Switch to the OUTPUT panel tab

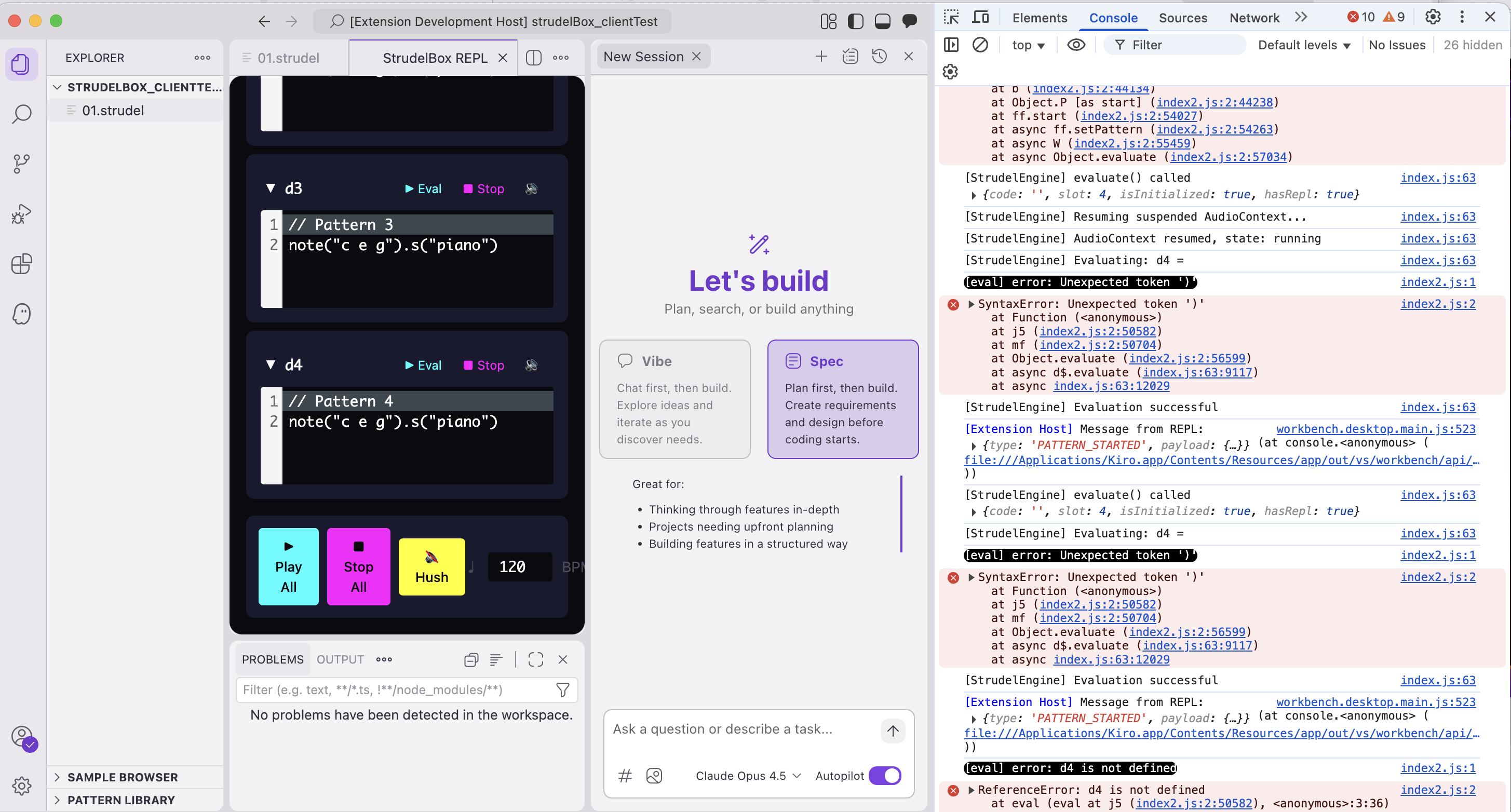[x=340, y=659]
